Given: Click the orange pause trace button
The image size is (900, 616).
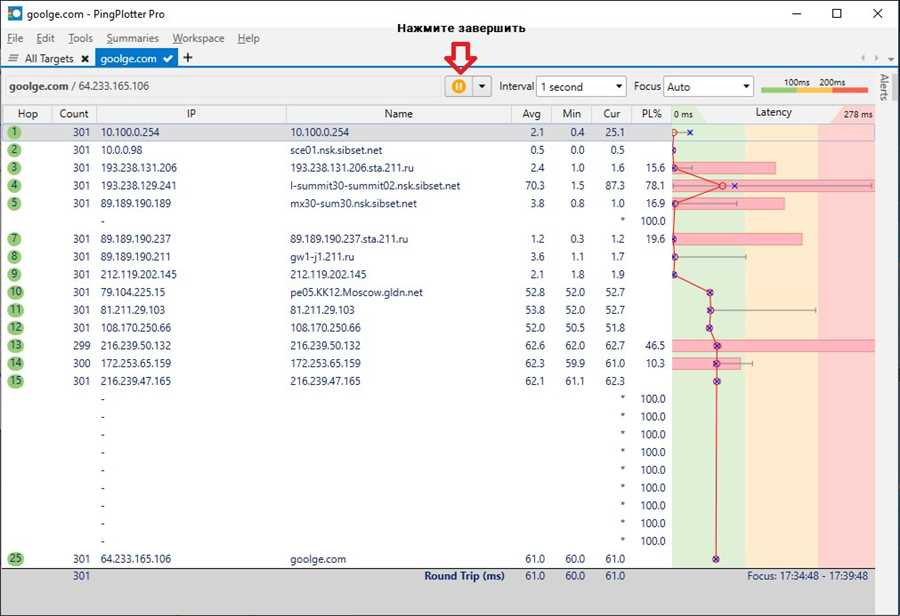Looking at the screenshot, I should click(x=459, y=87).
